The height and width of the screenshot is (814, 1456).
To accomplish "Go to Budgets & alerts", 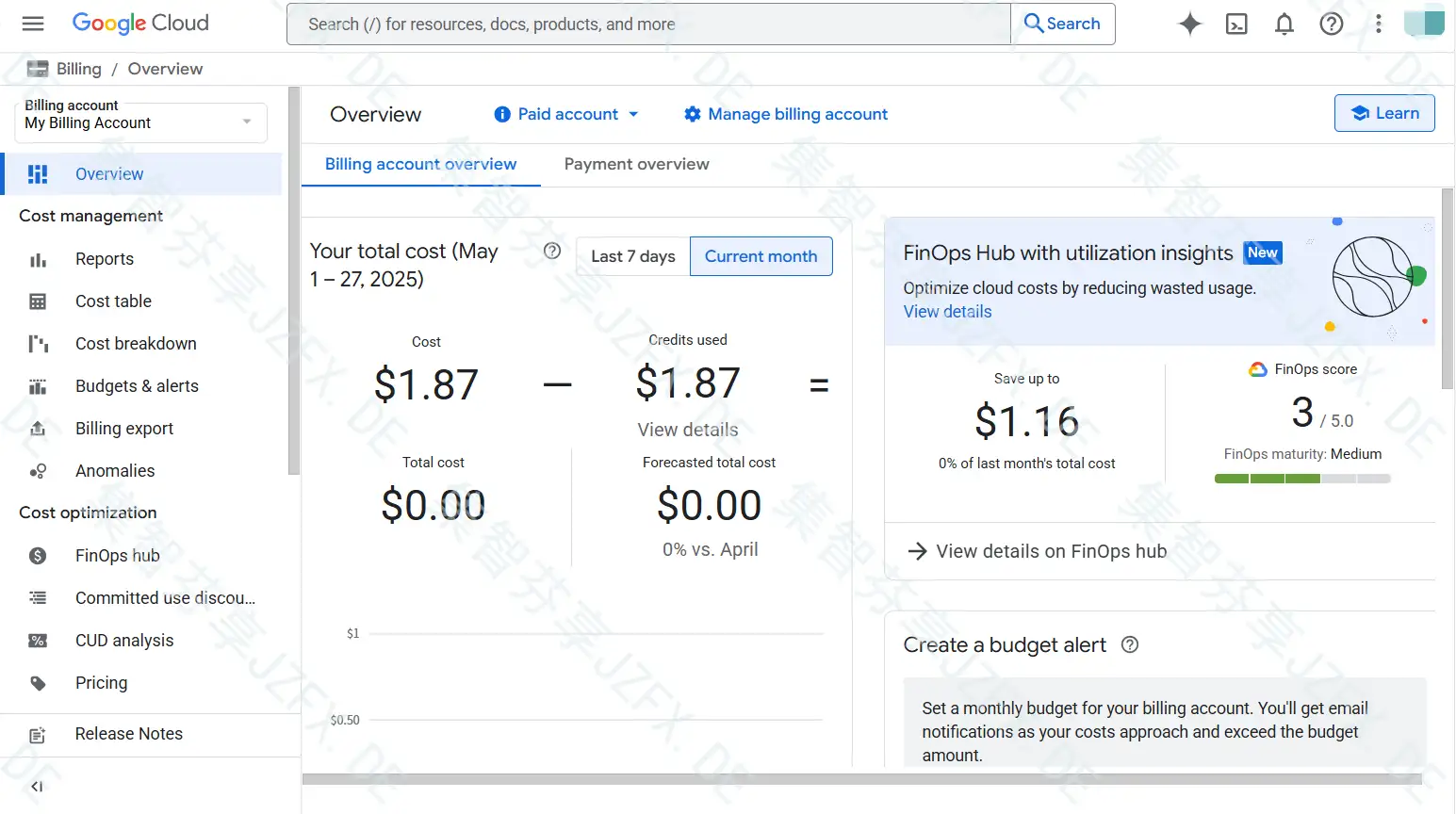I will point(137,386).
